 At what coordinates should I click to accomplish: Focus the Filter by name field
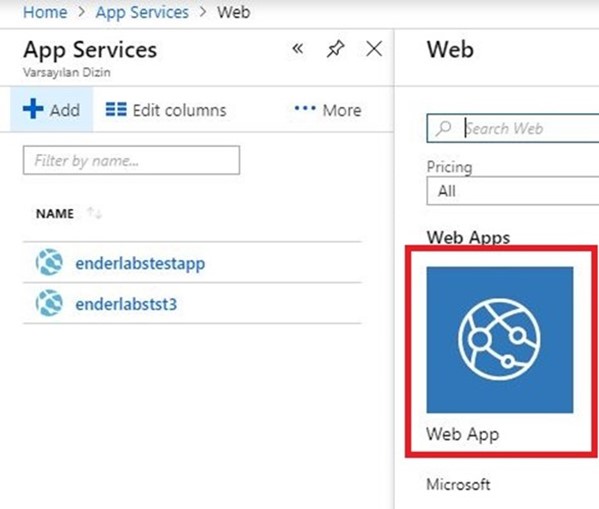pyautogui.click(x=131, y=160)
